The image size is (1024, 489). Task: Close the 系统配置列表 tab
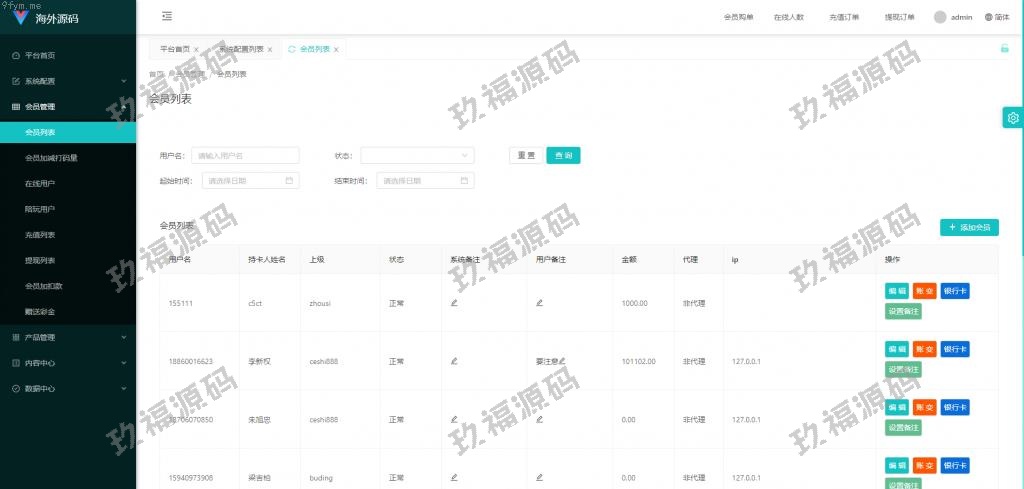tap(270, 49)
